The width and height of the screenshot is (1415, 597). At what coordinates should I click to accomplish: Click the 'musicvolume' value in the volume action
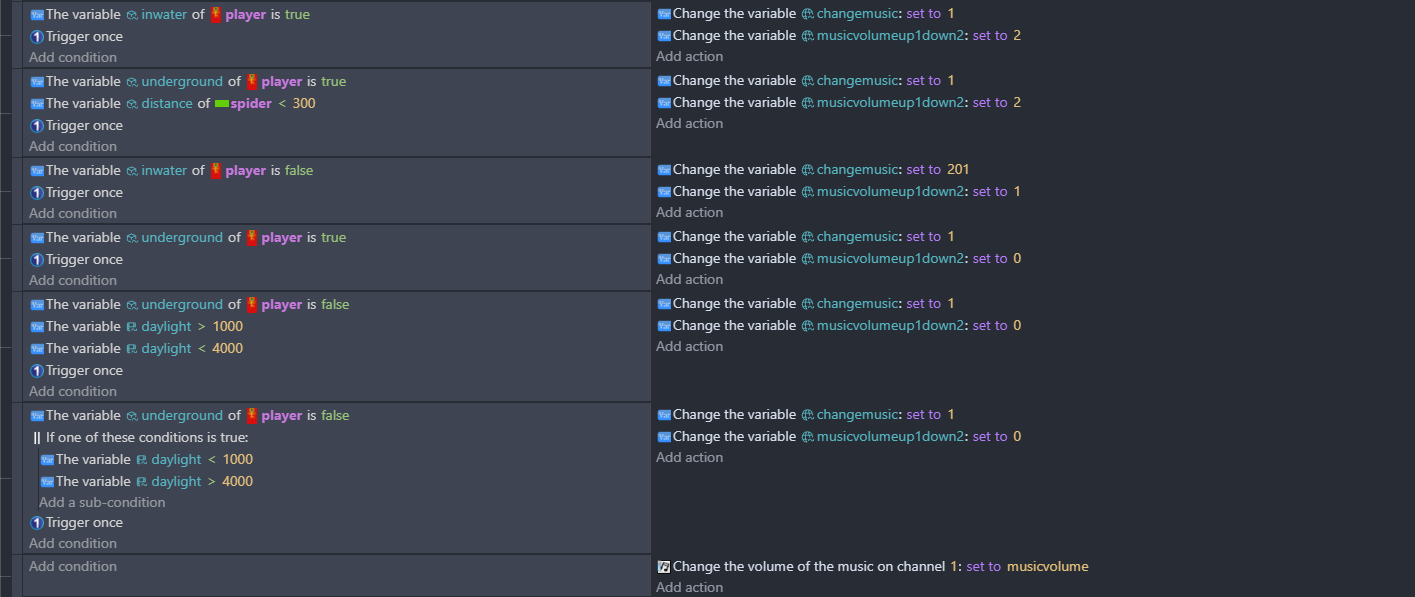coord(1047,567)
